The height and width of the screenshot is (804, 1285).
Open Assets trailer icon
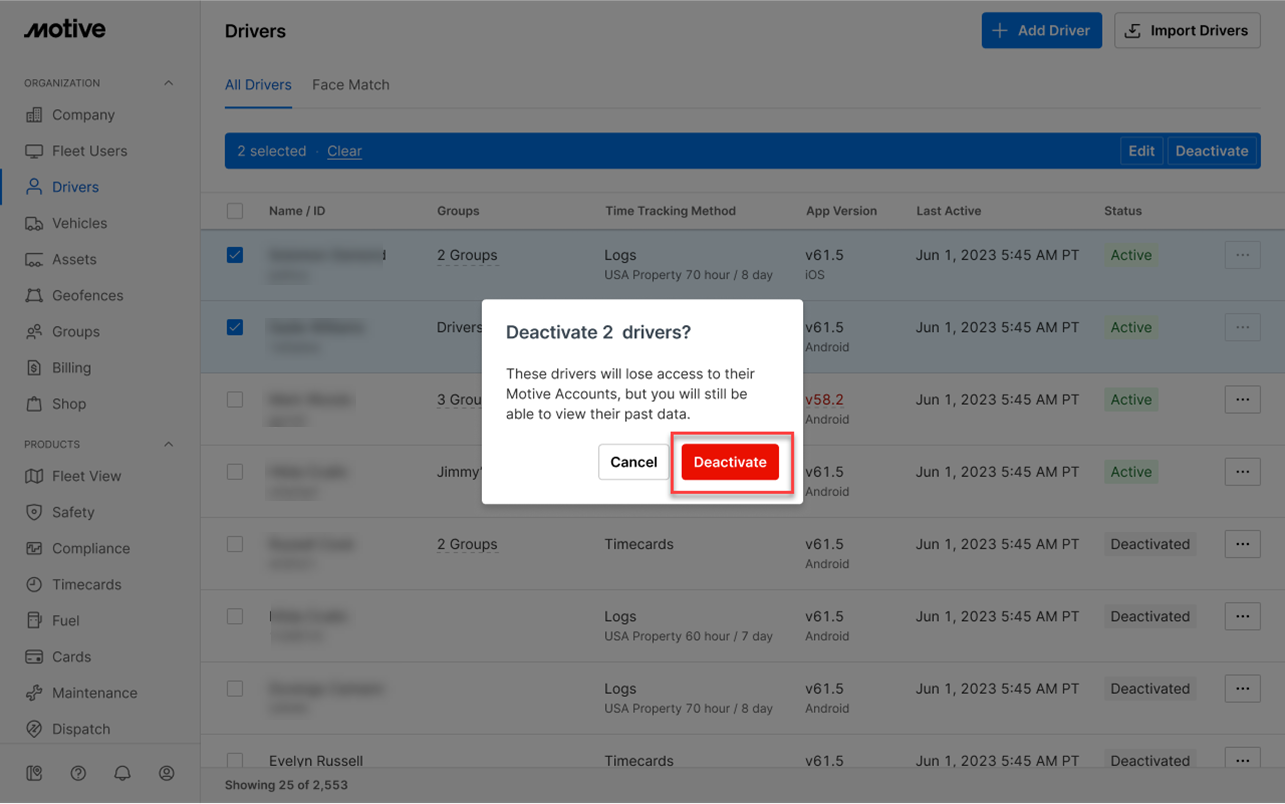pos(34,259)
